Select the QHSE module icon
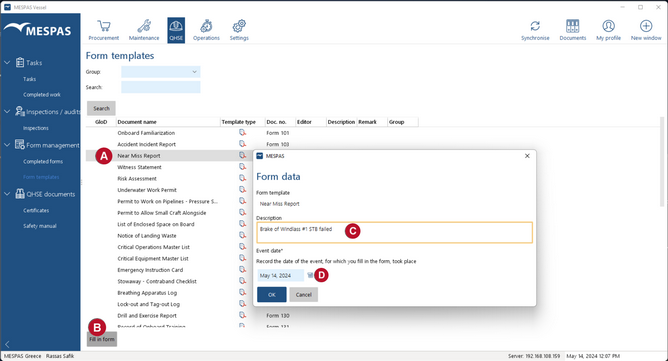668x361 pixels. click(x=176, y=30)
